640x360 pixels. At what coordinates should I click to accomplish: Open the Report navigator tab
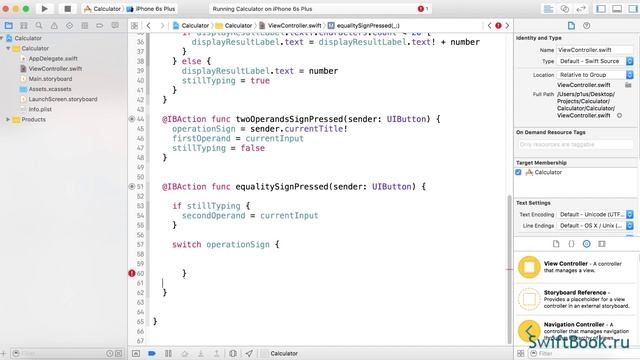(x=115, y=26)
